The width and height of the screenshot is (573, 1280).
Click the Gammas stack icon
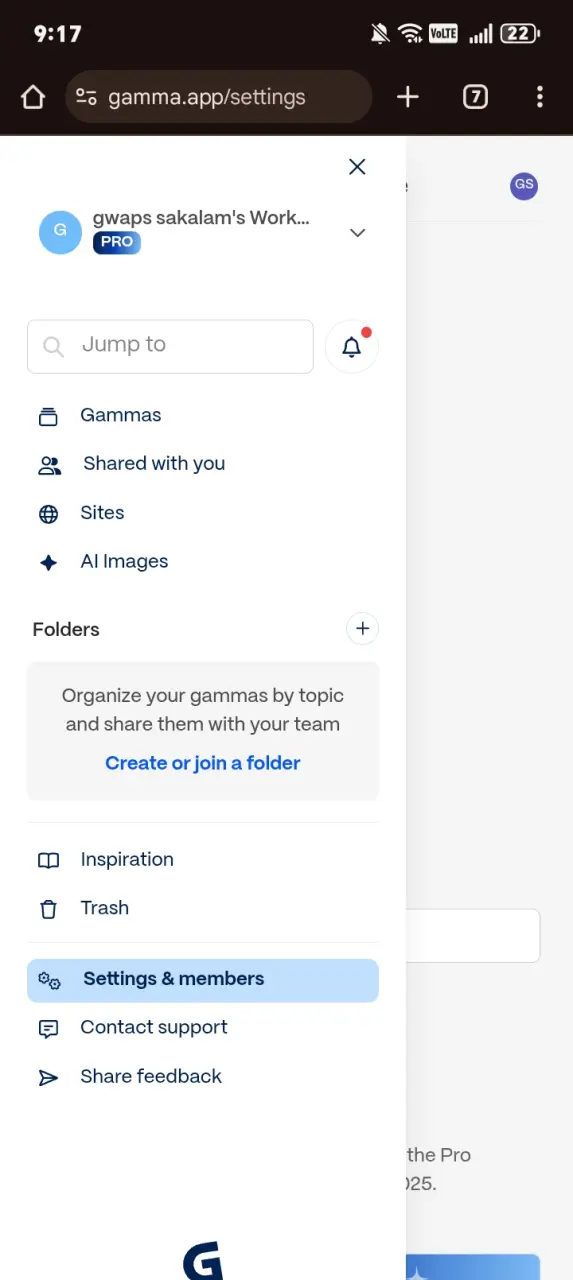point(48,416)
